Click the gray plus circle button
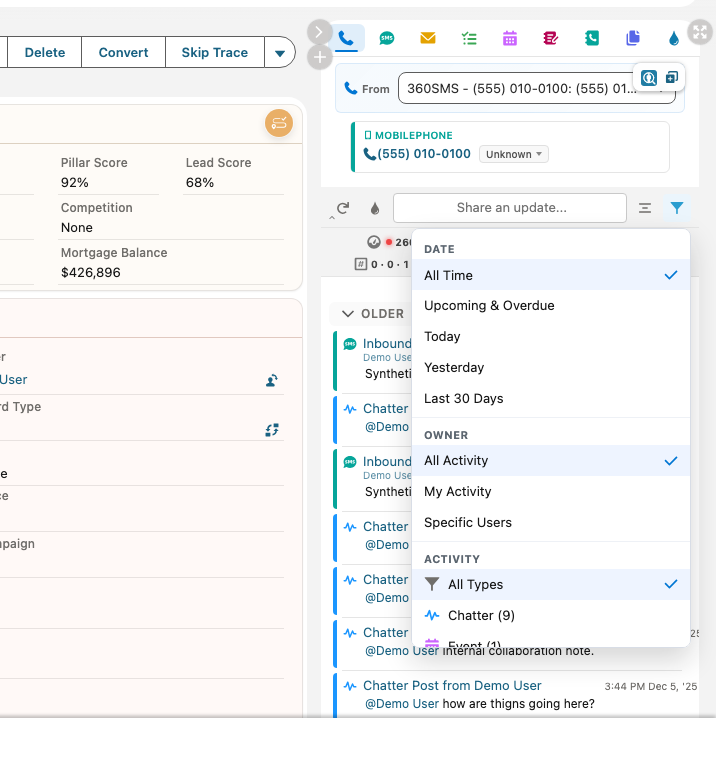Image resolution: width=716 pixels, height=758 pixels. (319, 58)
